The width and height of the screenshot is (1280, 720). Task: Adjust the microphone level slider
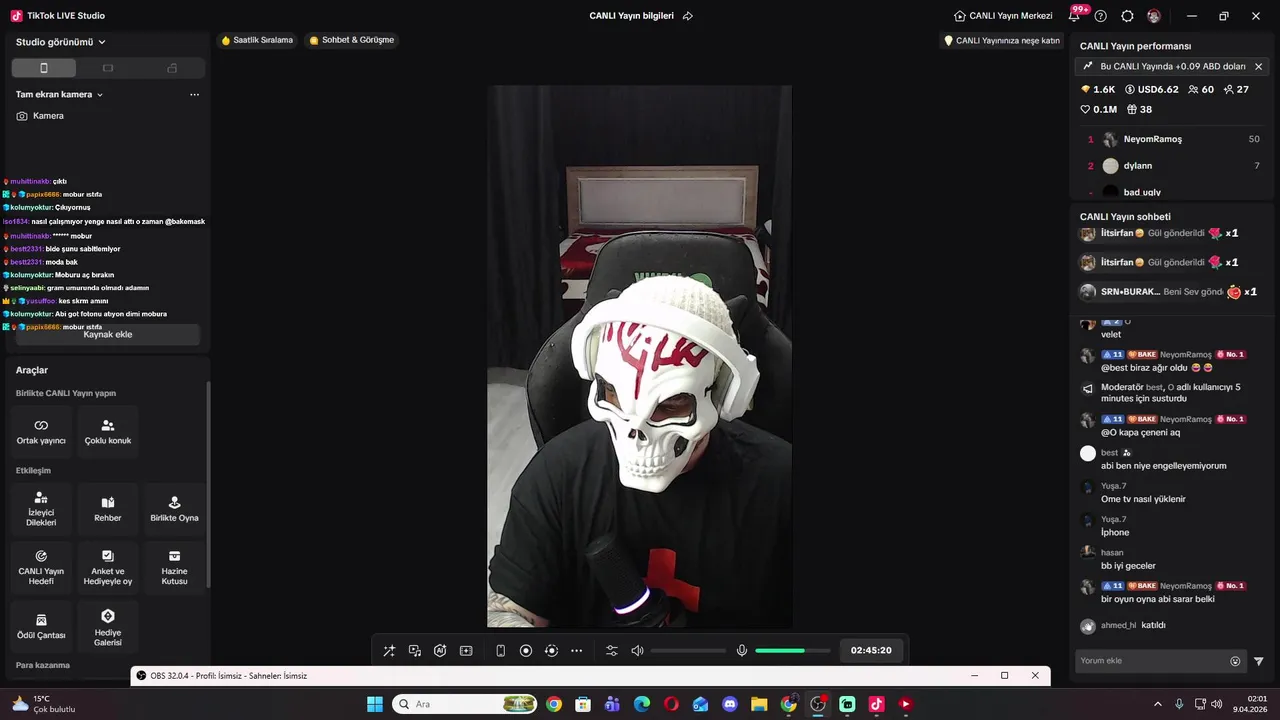click(793, 651)
